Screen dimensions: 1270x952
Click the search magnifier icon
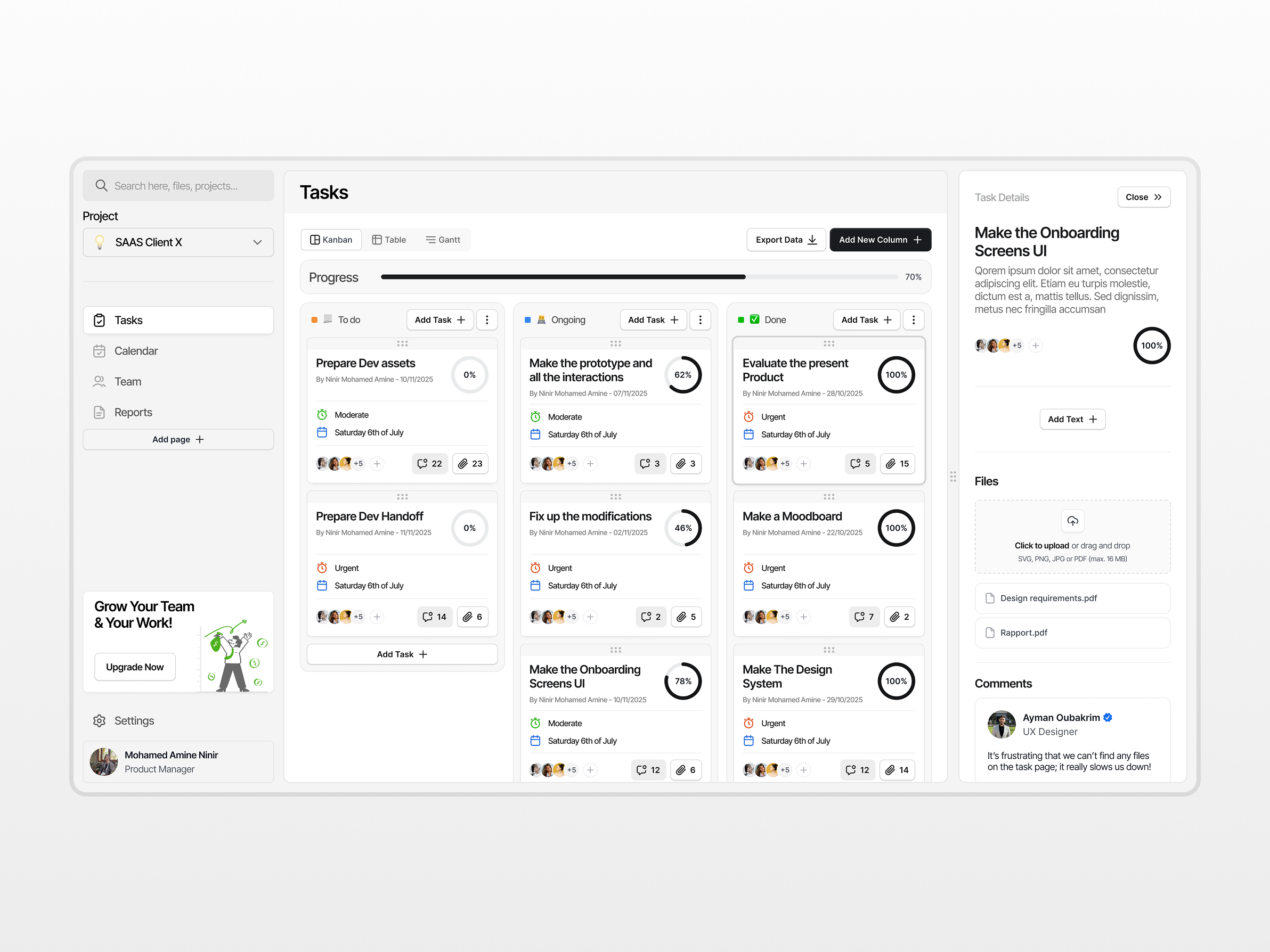coord(102,185)
